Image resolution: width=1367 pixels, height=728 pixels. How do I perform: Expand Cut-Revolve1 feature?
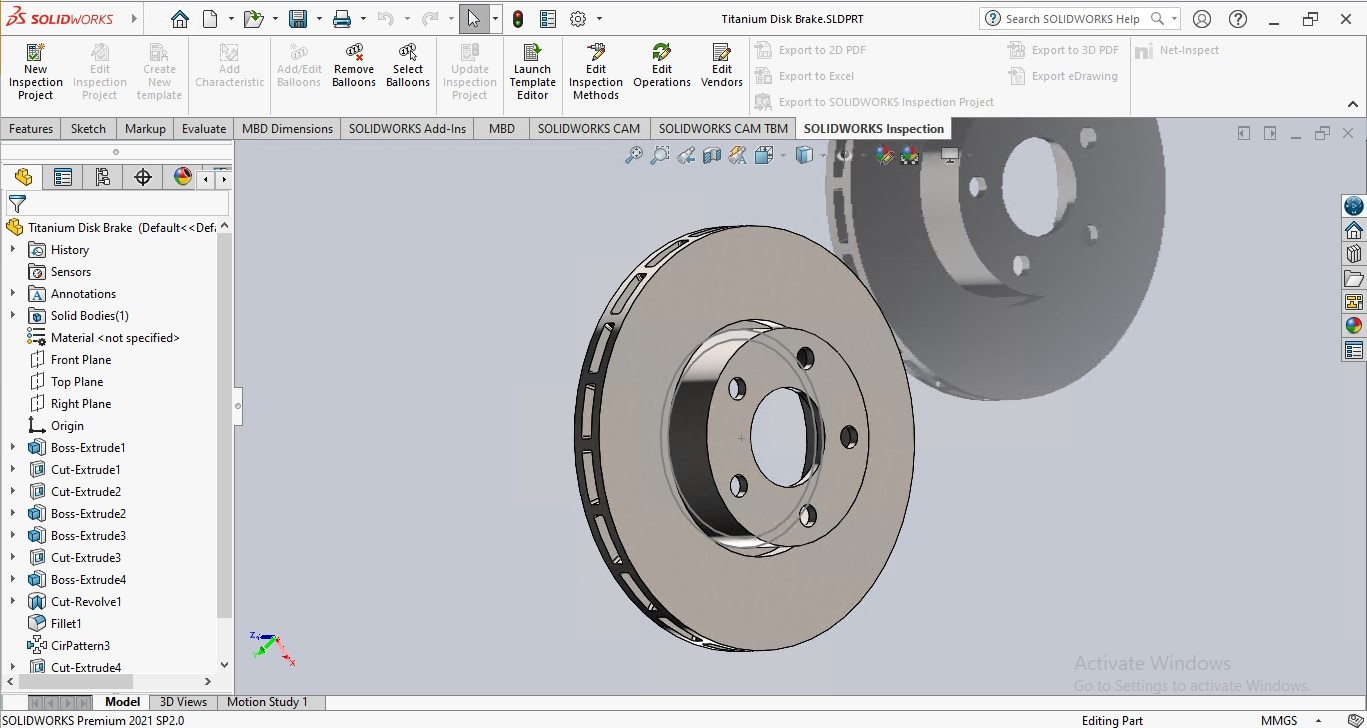click(x=13, y=602)
